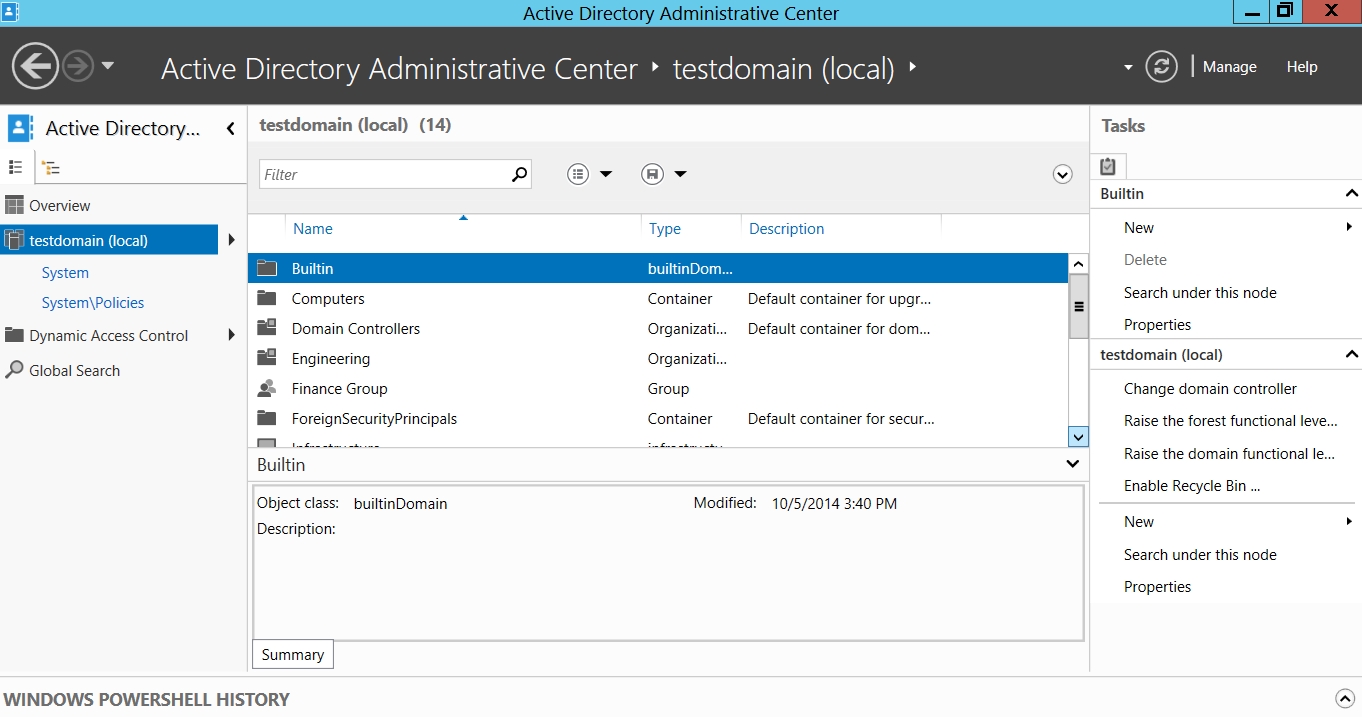Refresh the Administrative Center view
The width and height of the screenshot is (1362, 717).
1161,67
